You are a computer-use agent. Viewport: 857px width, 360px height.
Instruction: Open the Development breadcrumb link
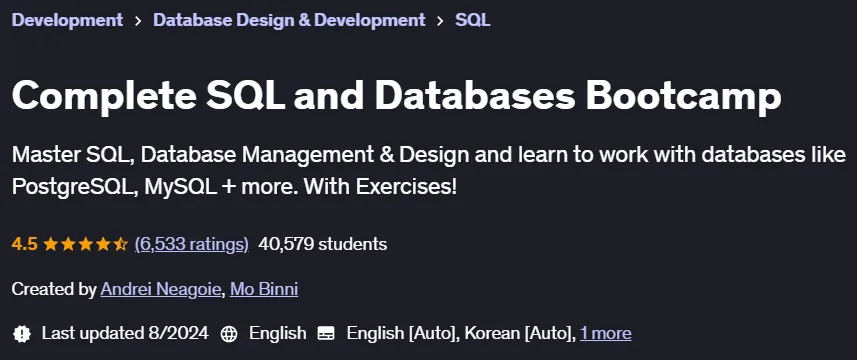coord(67,20)
